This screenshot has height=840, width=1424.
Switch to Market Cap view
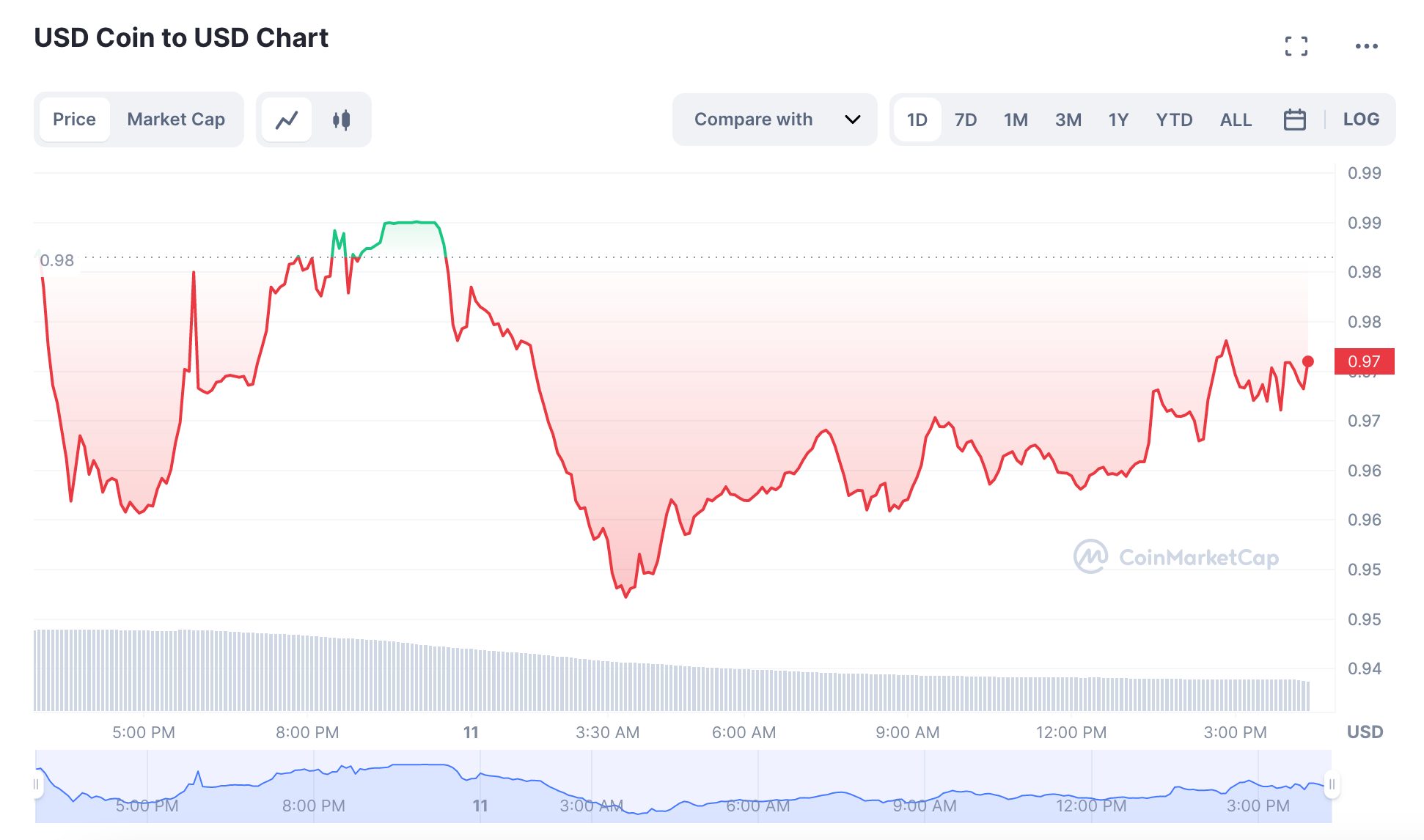pos(176,119)
